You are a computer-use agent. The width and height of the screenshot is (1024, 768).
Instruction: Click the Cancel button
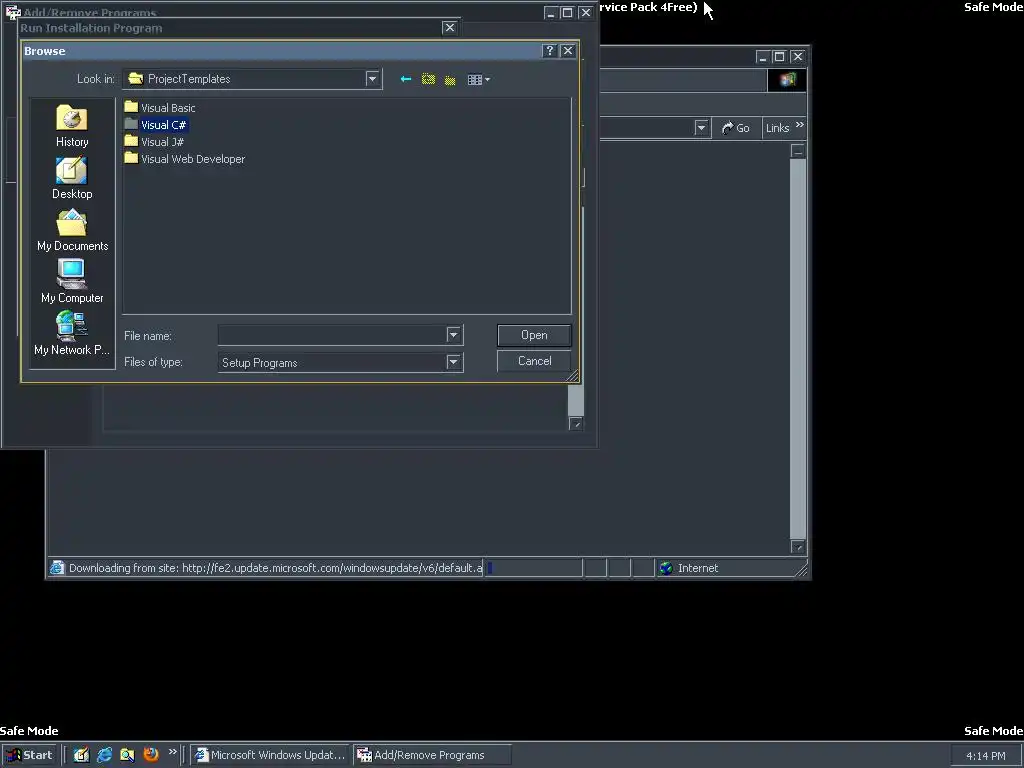point(534,361)
